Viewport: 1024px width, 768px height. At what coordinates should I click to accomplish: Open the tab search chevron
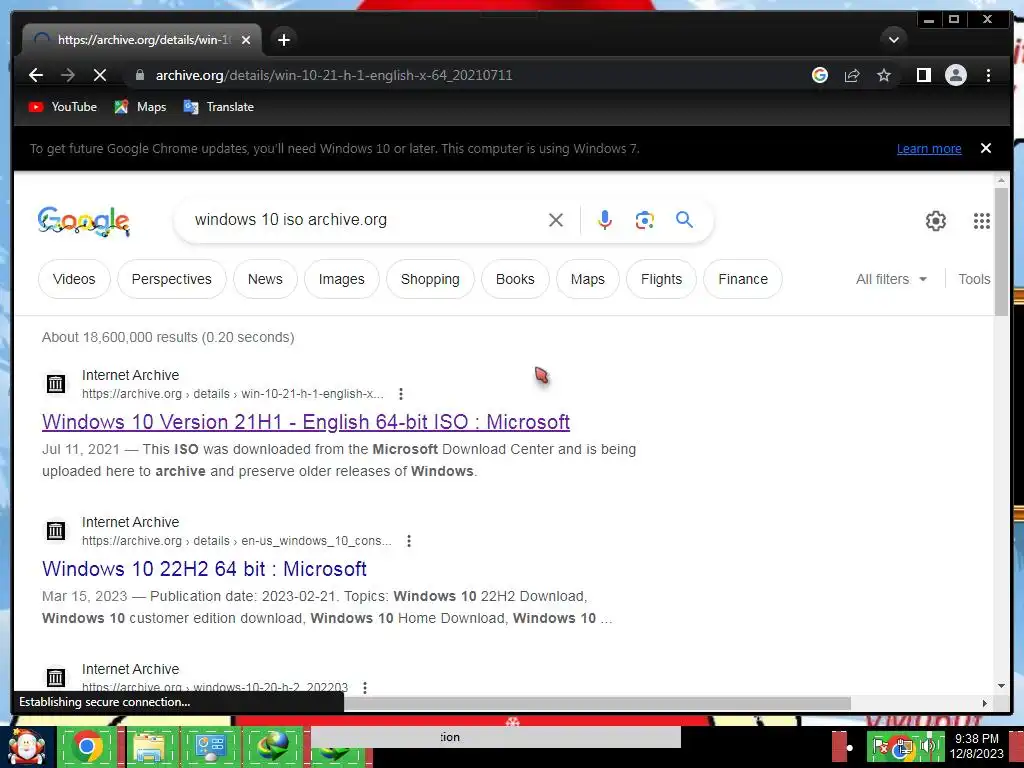(893, 40)
